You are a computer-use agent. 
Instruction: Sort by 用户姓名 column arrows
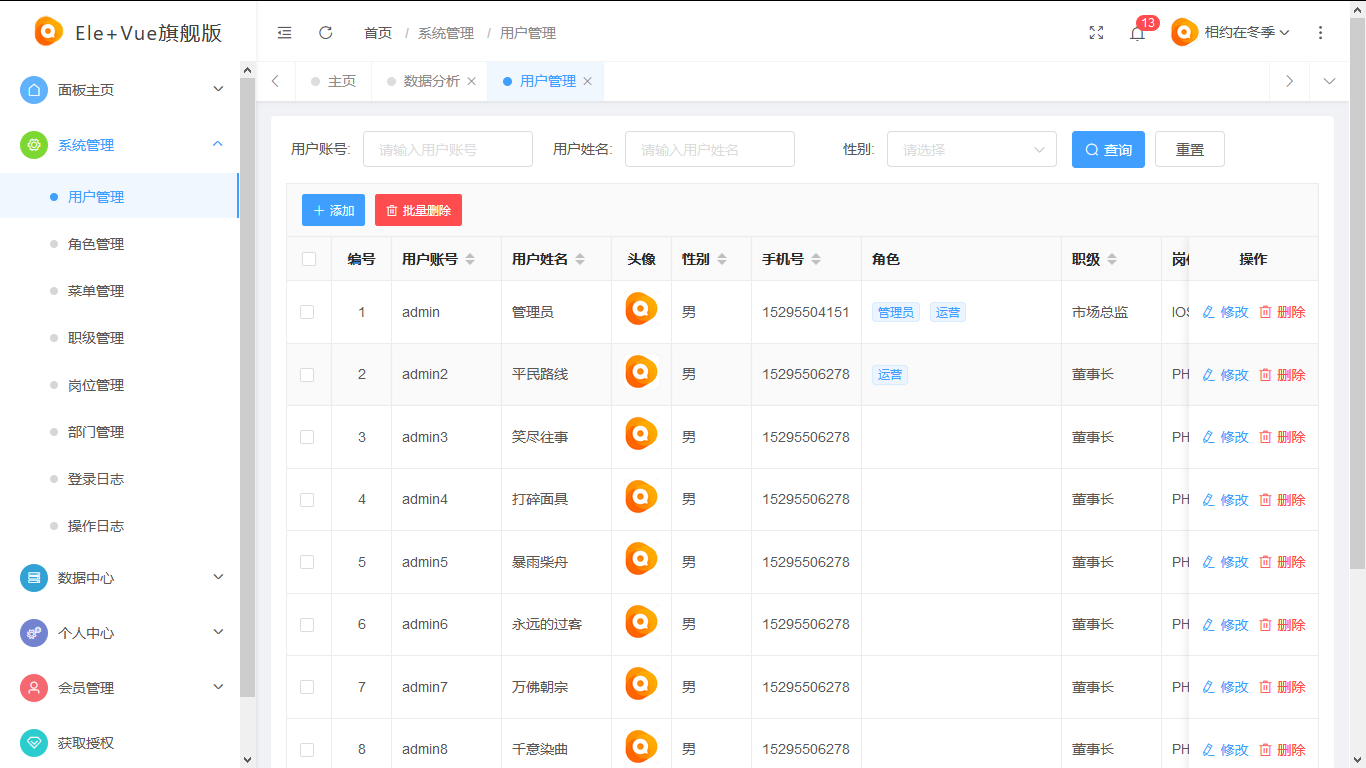580,259
